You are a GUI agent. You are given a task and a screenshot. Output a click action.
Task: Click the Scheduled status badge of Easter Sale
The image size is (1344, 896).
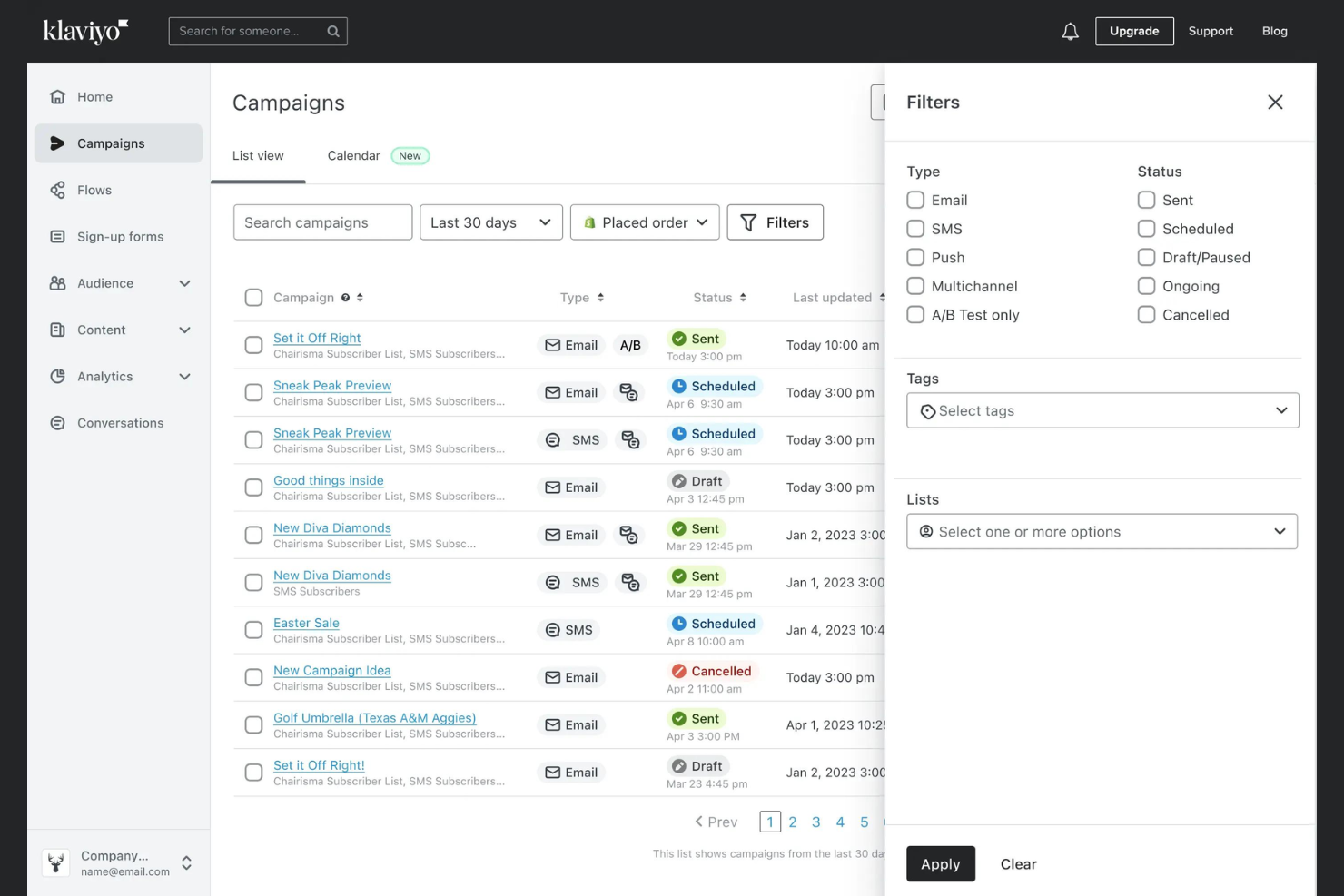point(714,624)
